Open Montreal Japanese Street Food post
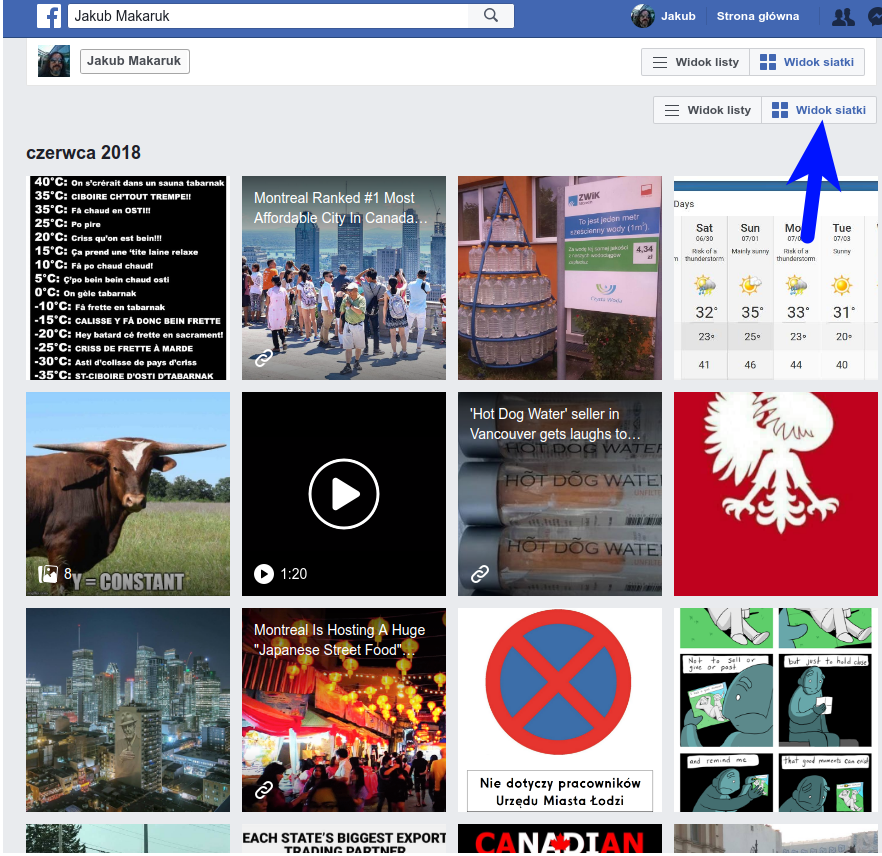 344,710
